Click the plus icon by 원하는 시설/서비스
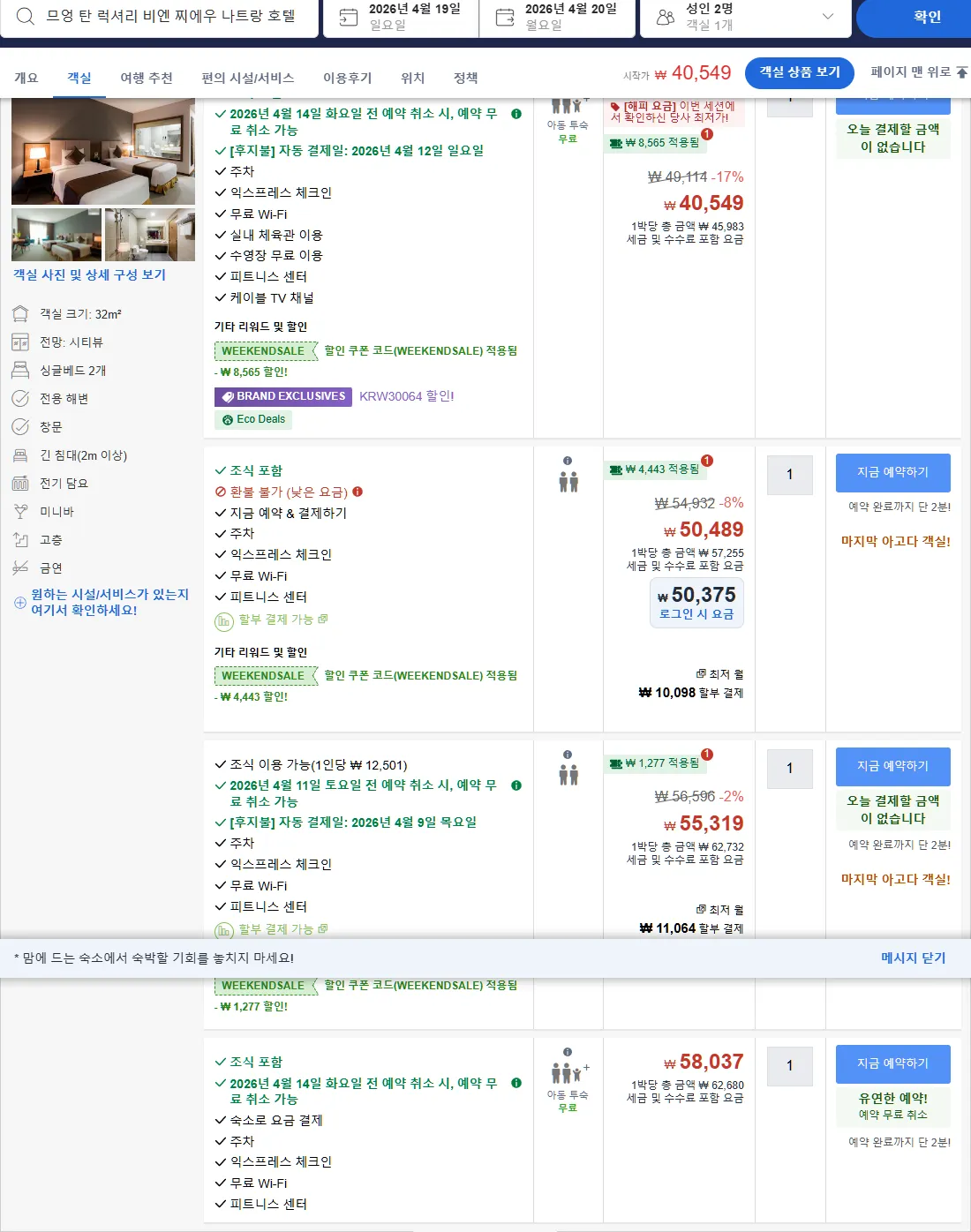This screenshot has height=1232, width=971. (20, 603)
